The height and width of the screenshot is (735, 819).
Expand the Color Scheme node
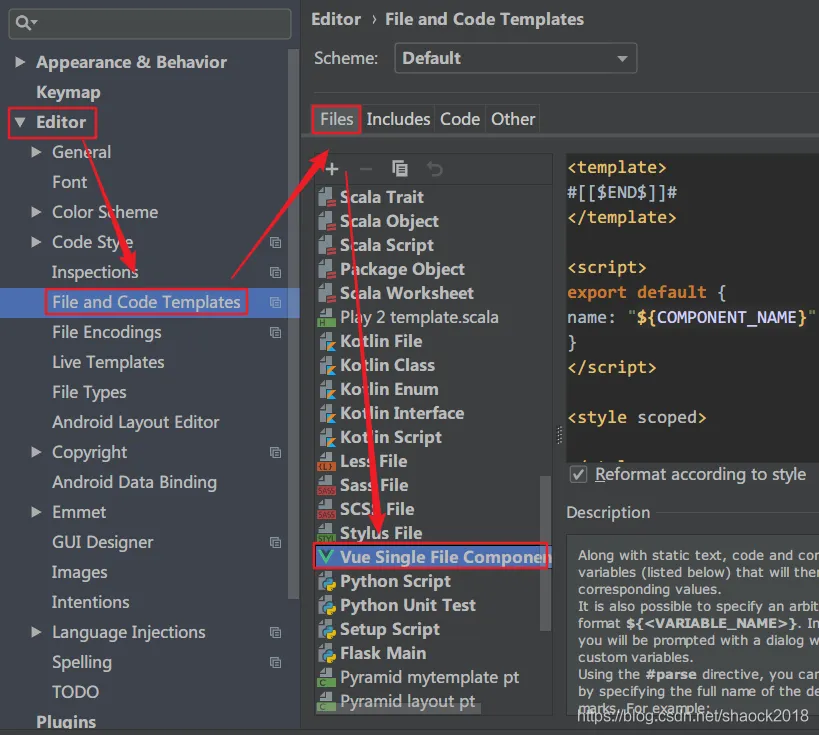(x=36, y=212)
